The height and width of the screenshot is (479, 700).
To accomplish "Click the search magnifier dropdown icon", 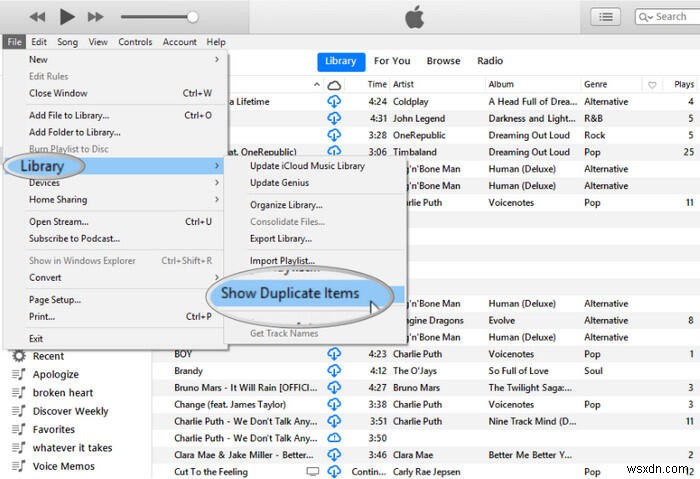I will (646, 17).
